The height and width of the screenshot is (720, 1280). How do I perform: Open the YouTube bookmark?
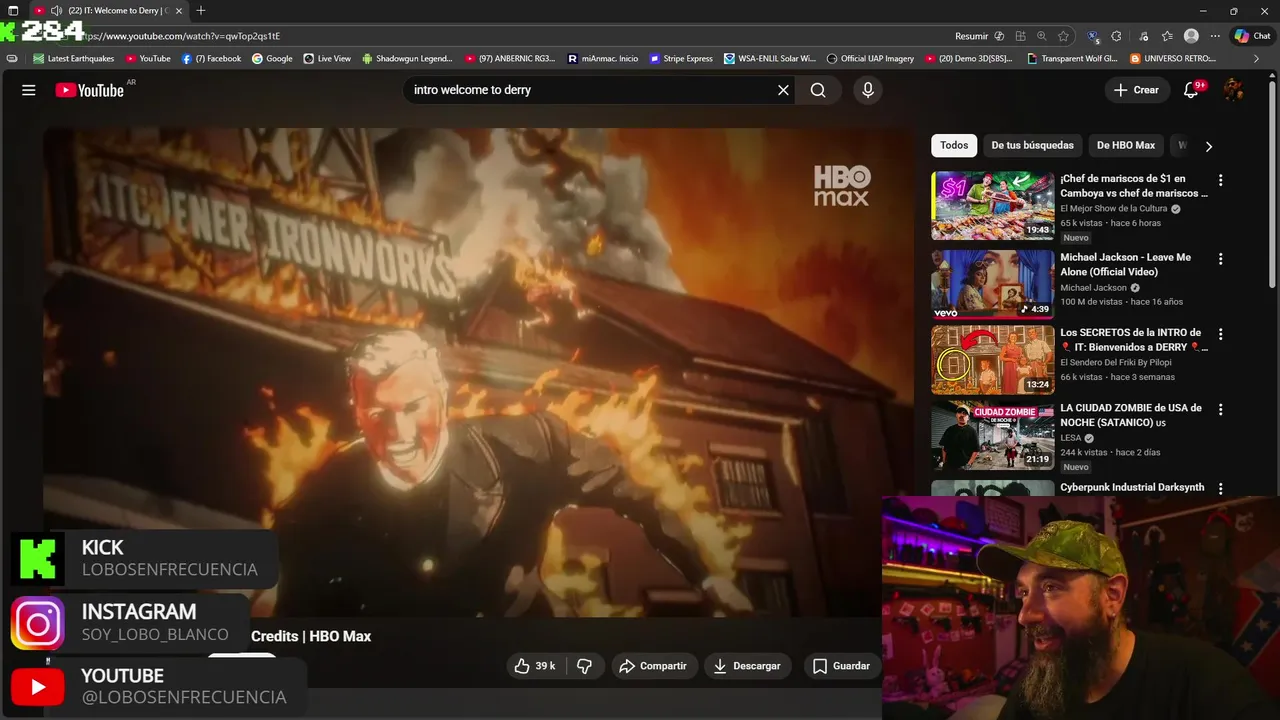148,59
